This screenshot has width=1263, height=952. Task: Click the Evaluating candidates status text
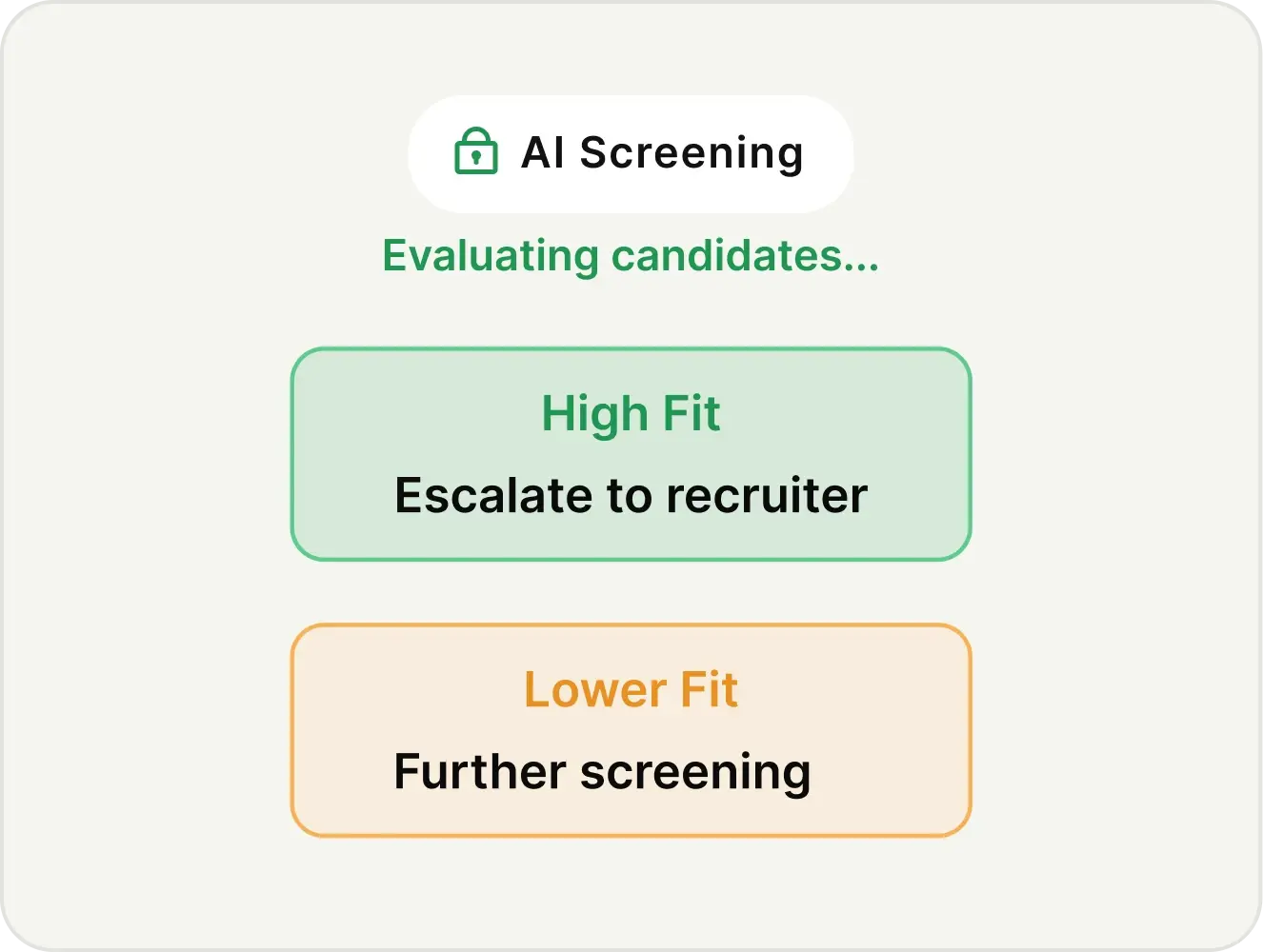pyautogui.click(x=631, y=256)
